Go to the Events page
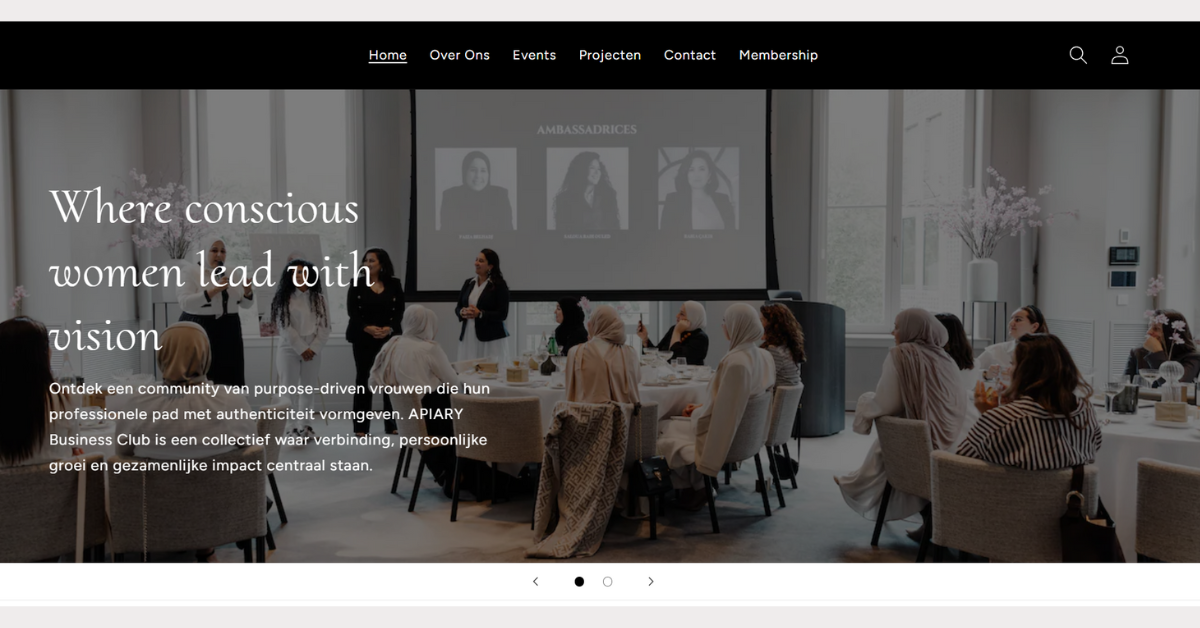The height and width of the screenshot is (628, 1200). (534, 55)
